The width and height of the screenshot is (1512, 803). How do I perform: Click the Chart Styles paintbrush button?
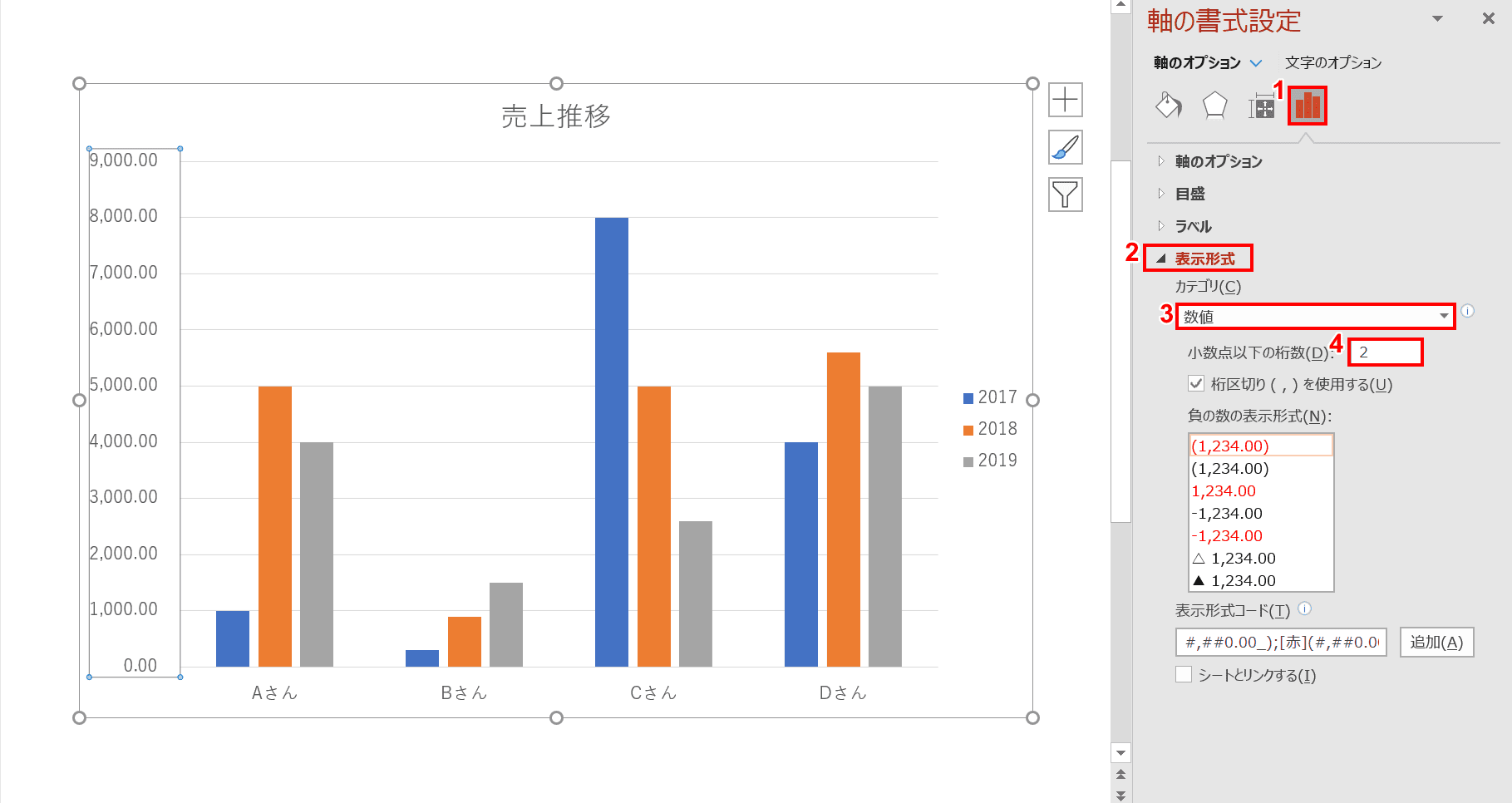pos(1065,147)
